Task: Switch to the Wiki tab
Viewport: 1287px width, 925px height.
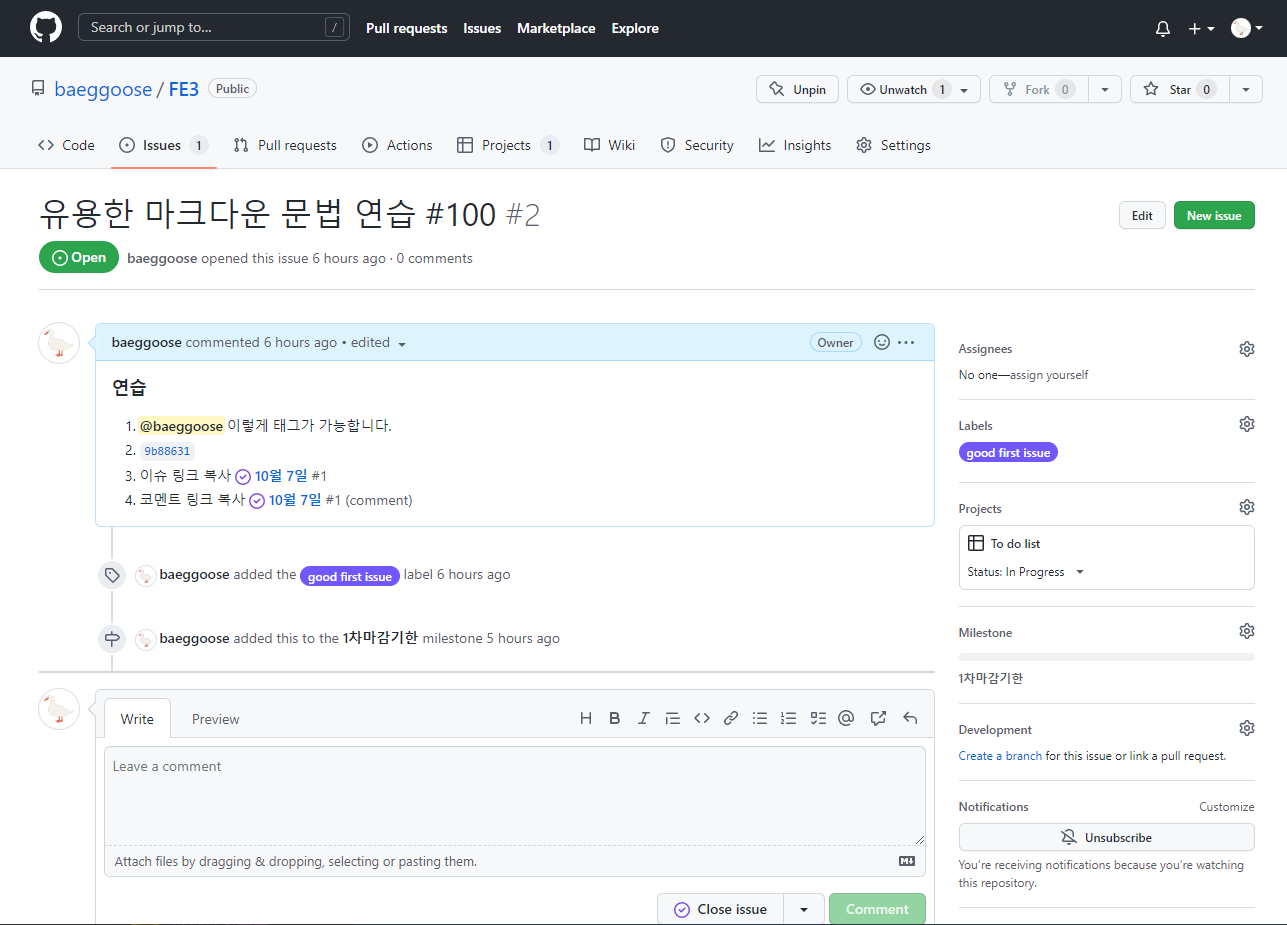Action: (609, 145)
